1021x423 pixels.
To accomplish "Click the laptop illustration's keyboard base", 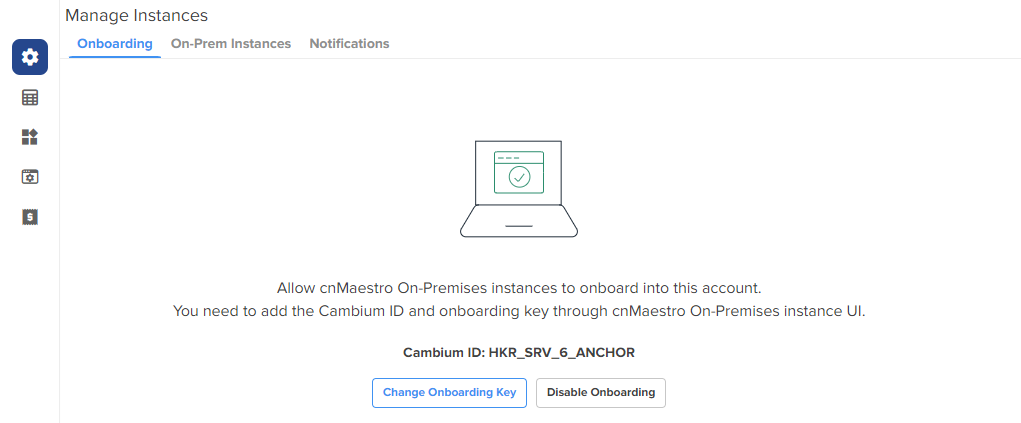I will point(518,222).
